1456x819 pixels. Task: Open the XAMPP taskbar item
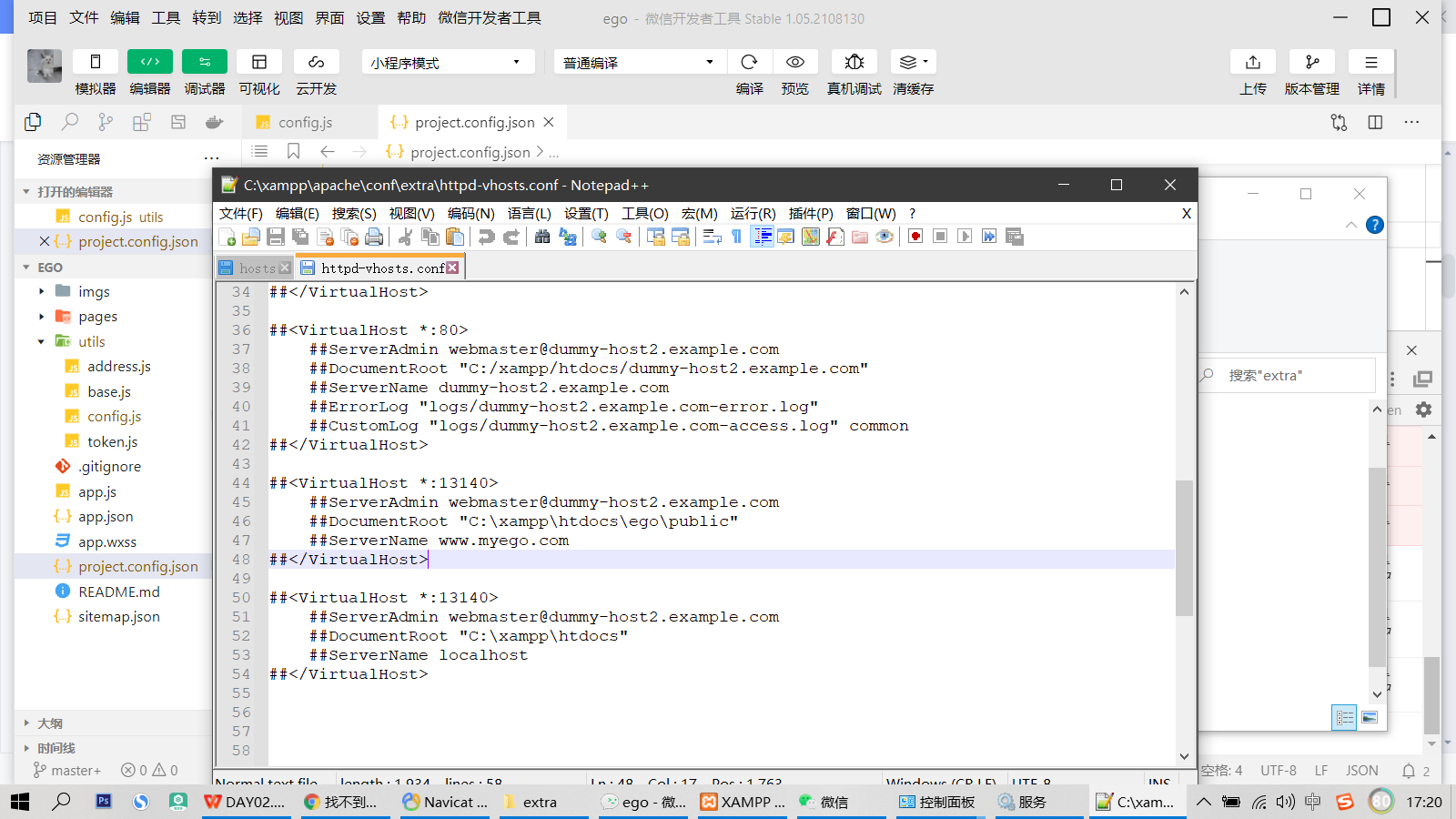[x=743, y=802]
